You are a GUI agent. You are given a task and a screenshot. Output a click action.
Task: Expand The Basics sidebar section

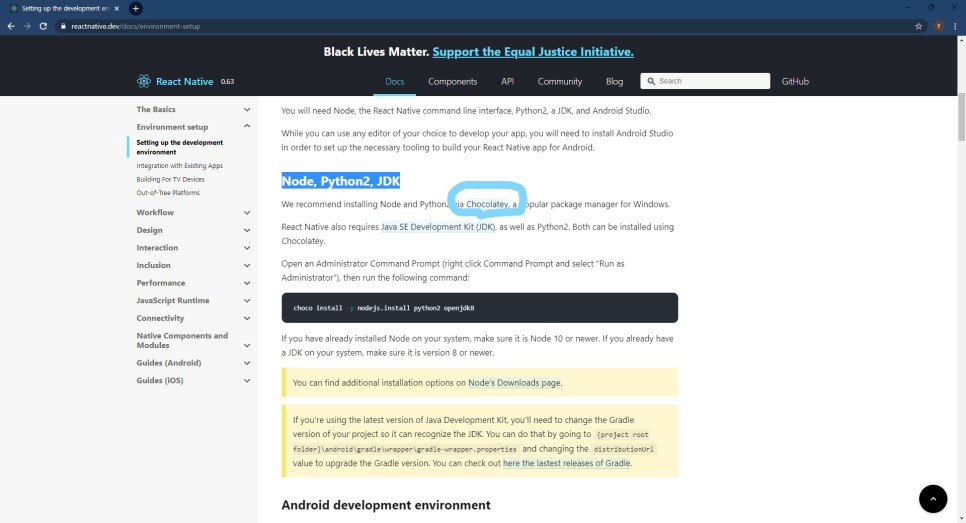[x=192, y=109]
